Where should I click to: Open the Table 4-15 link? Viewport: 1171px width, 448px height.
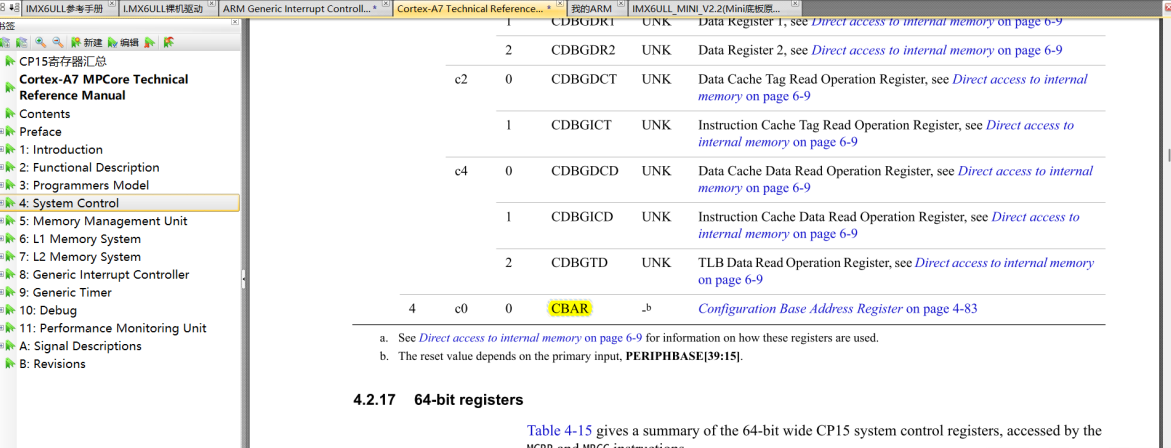point(559,431)
